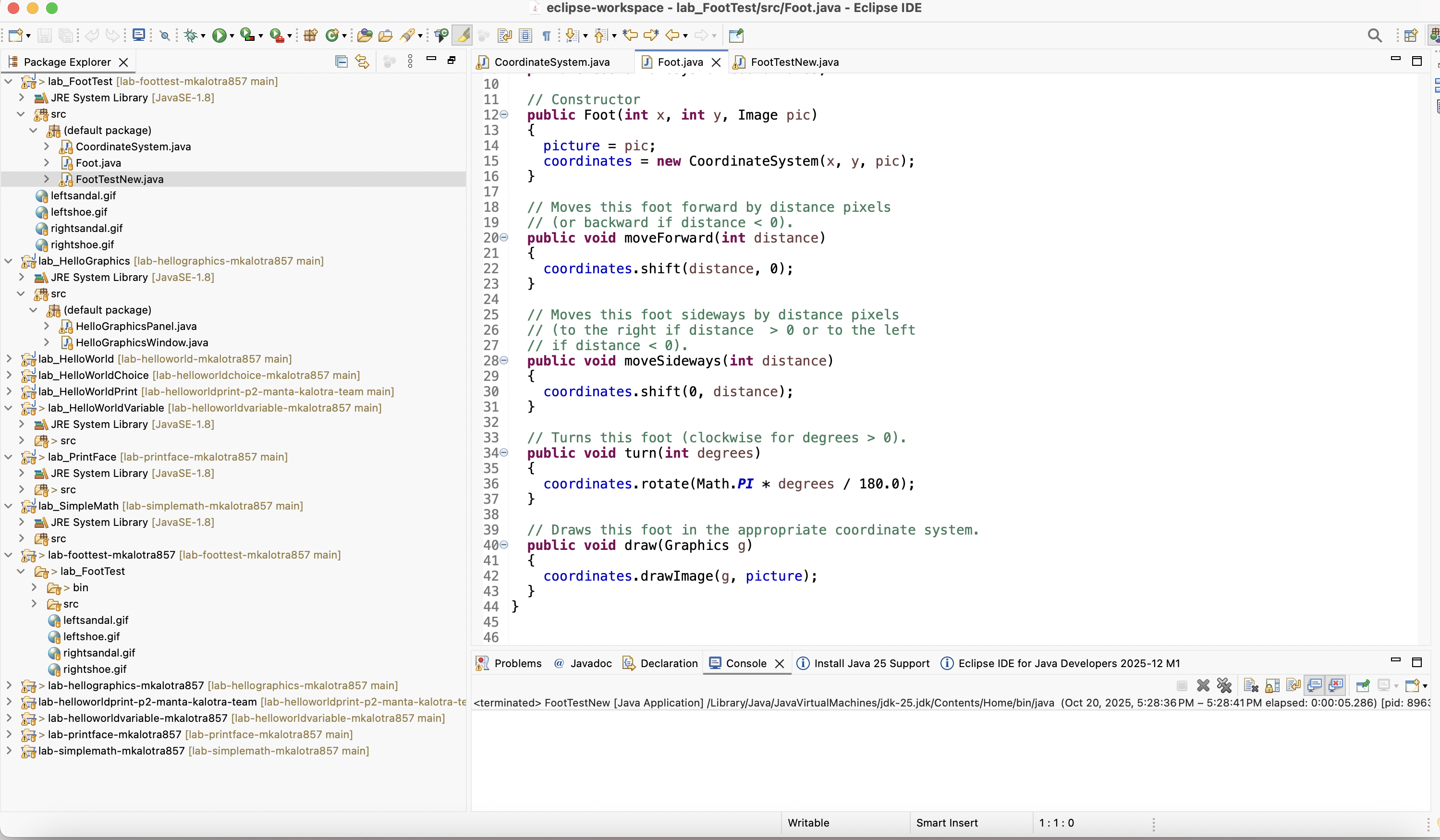This screenshot has width=1440, height=840.
Task: Expand the lab_HelloWorld project node
Action: coord(9,359)
